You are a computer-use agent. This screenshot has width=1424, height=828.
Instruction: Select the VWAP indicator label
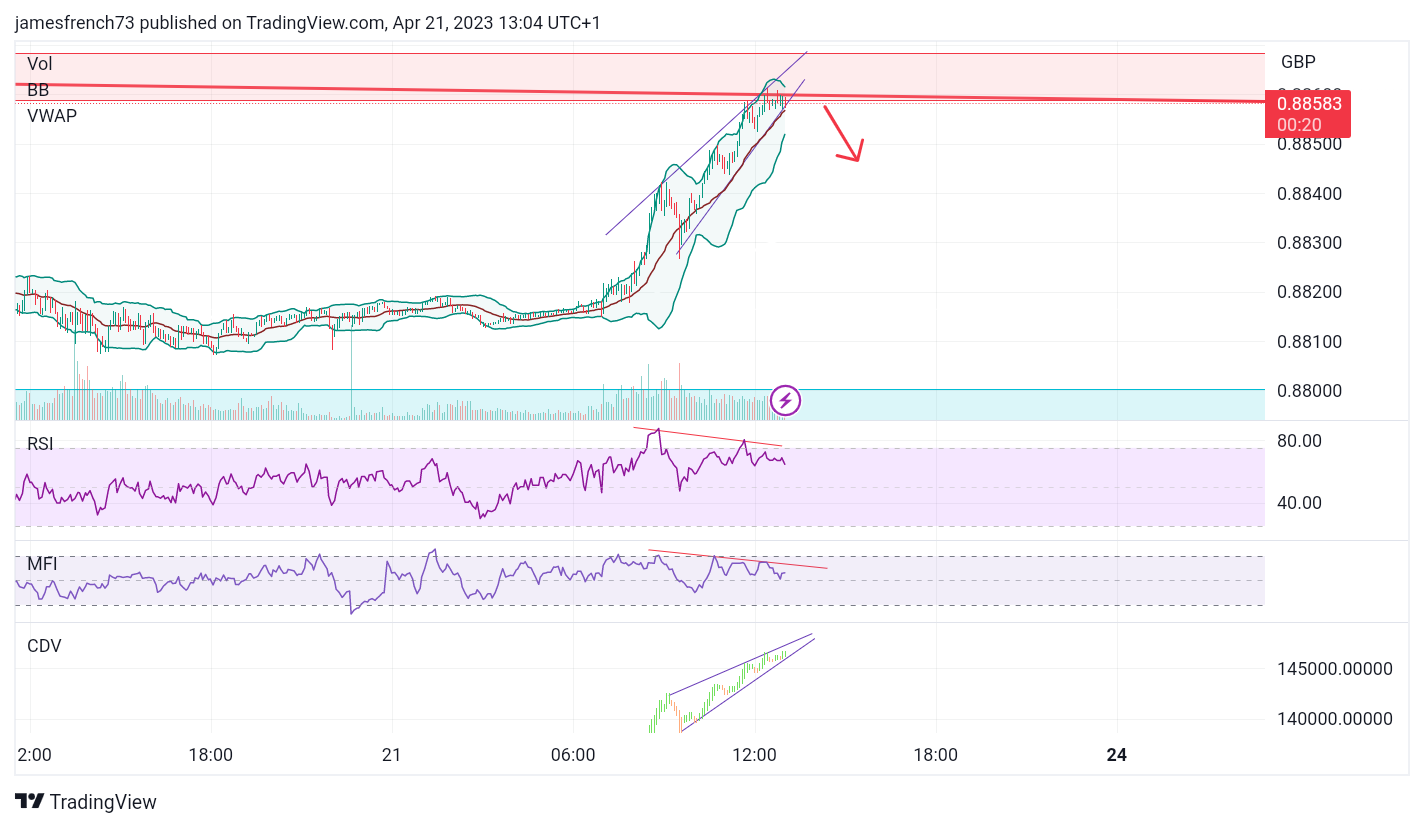[52, 116]
